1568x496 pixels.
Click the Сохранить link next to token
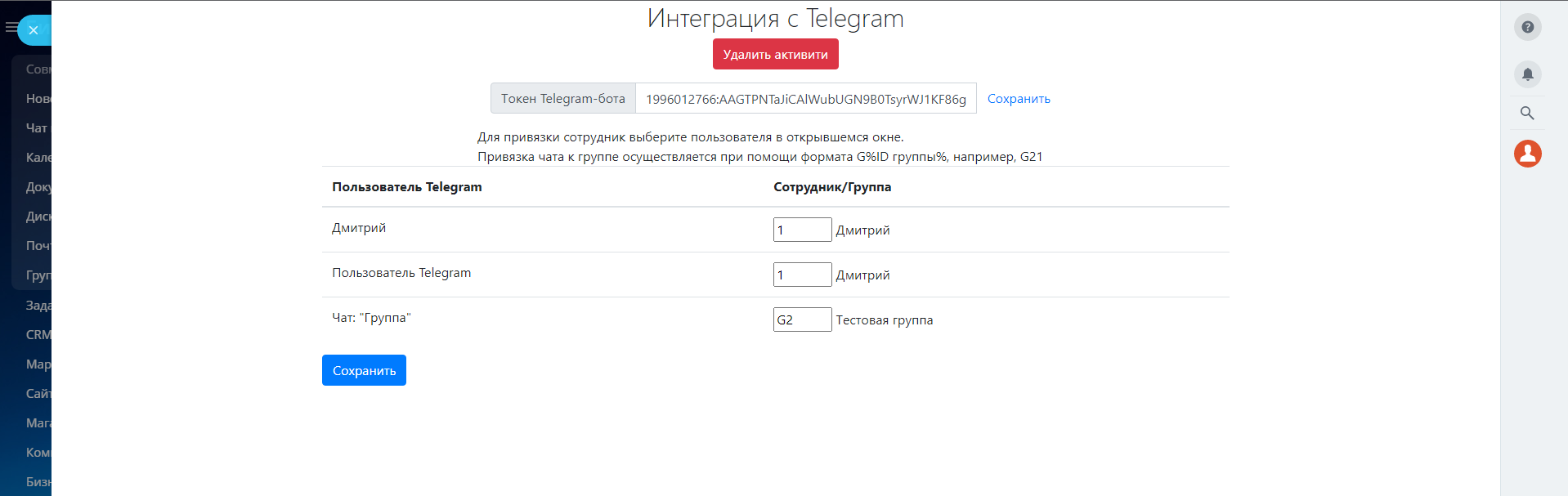pos(1019,98)
